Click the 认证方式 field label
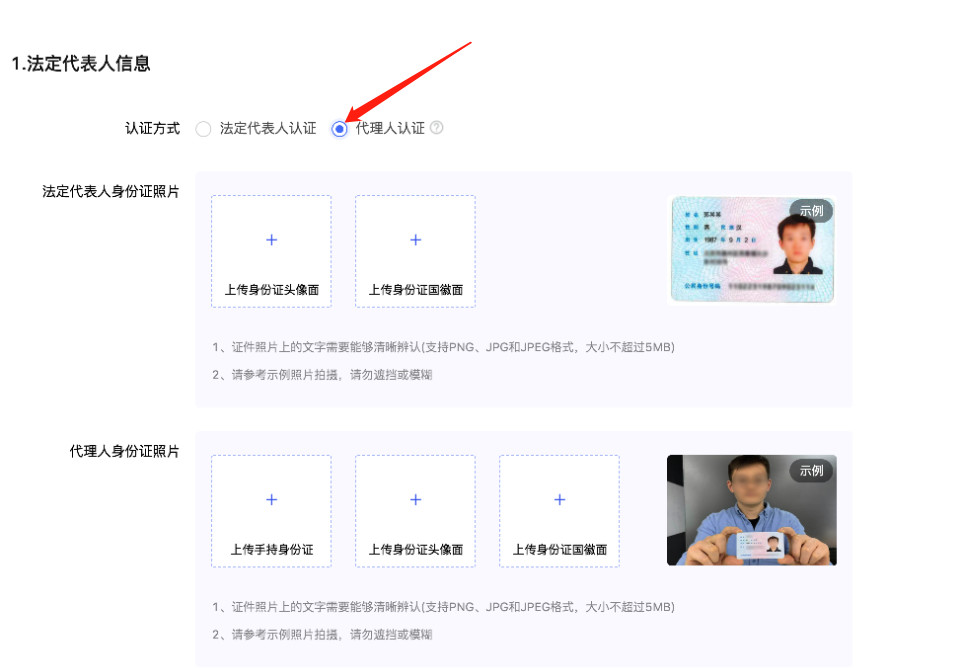This screenshot has height=670, width=978. pos(152,128)
